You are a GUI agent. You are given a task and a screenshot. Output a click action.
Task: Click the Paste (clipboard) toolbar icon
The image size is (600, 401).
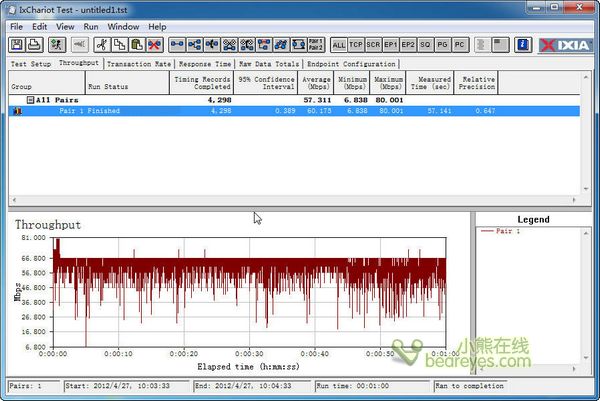click(x=137, y=45)
